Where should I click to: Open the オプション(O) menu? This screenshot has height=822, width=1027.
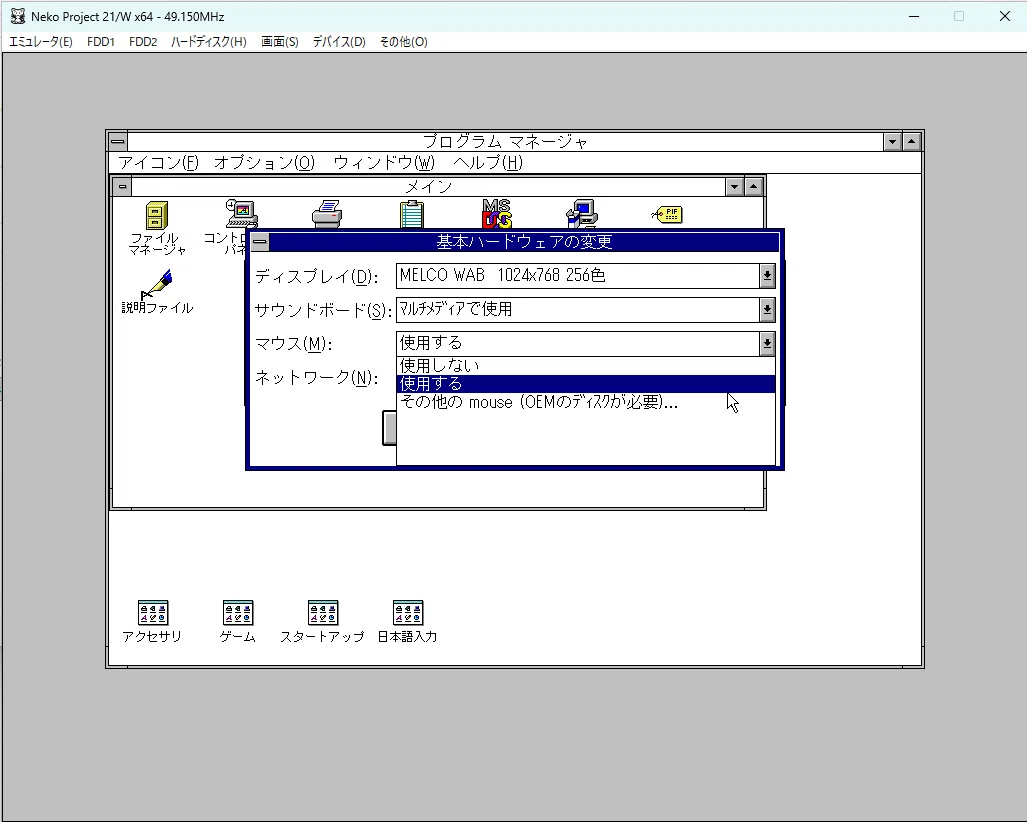point(265,162)
